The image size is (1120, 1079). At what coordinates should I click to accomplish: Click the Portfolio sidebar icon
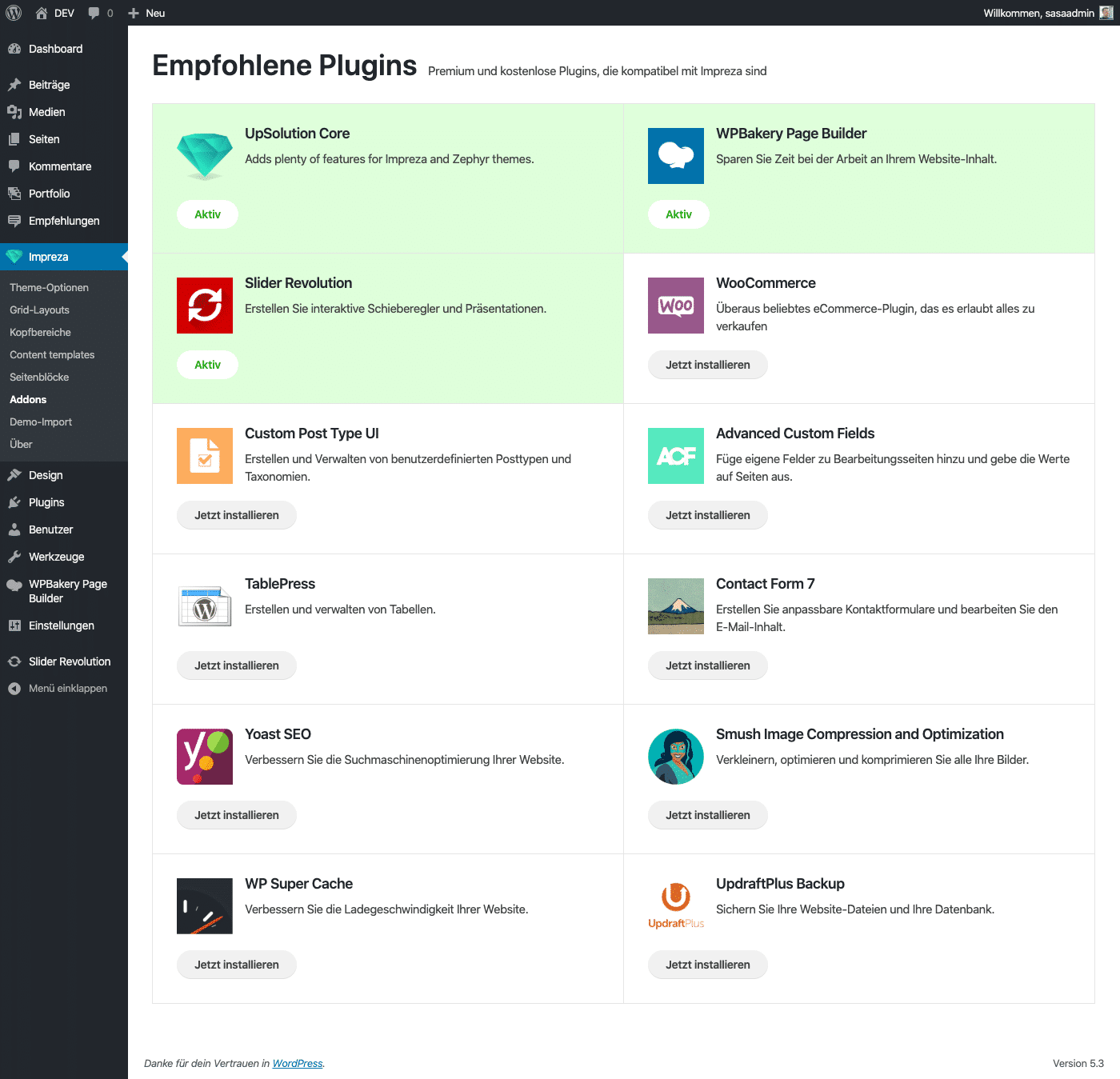tap(14, 194)
